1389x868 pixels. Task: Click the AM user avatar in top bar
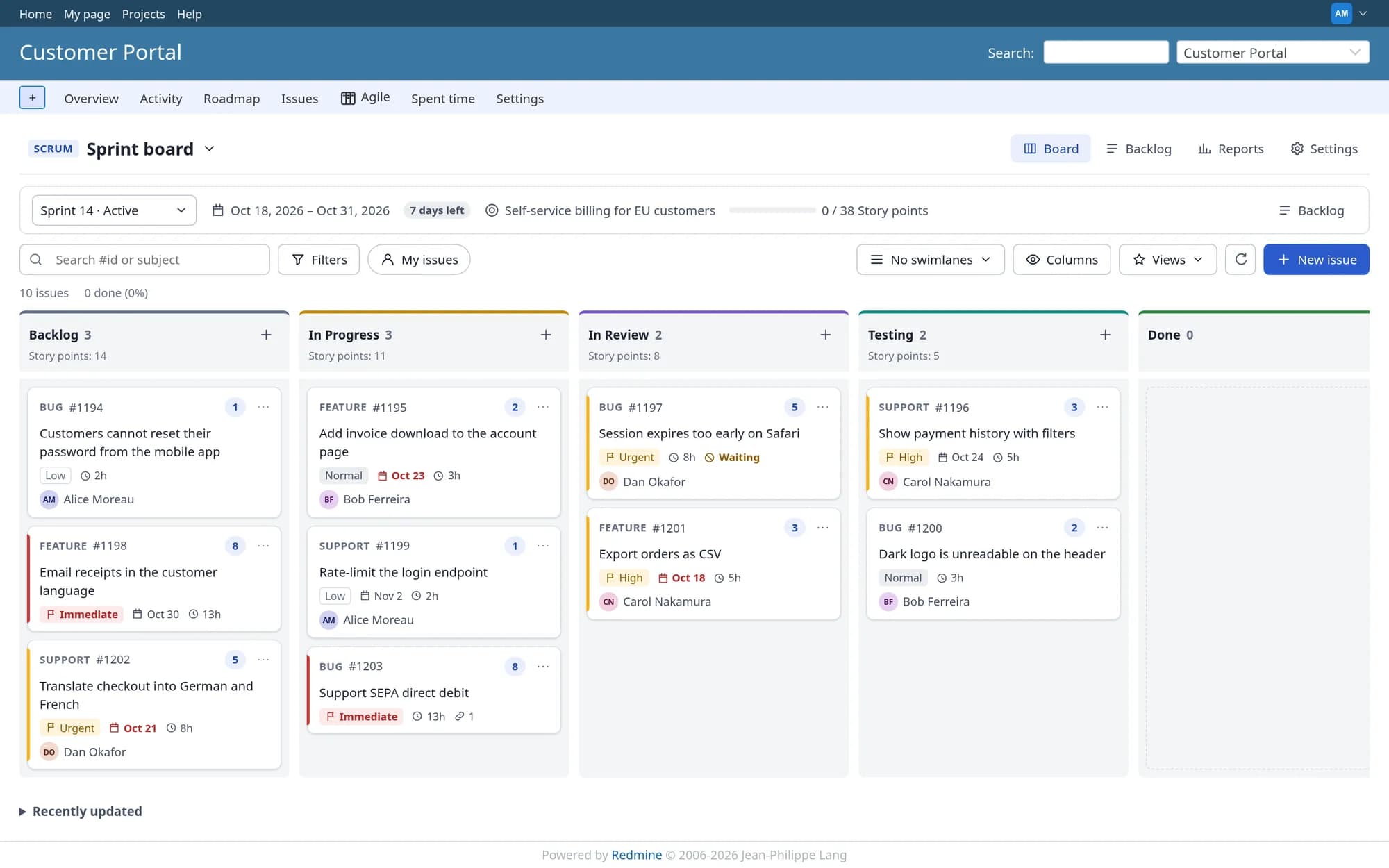coord(1341,13)
